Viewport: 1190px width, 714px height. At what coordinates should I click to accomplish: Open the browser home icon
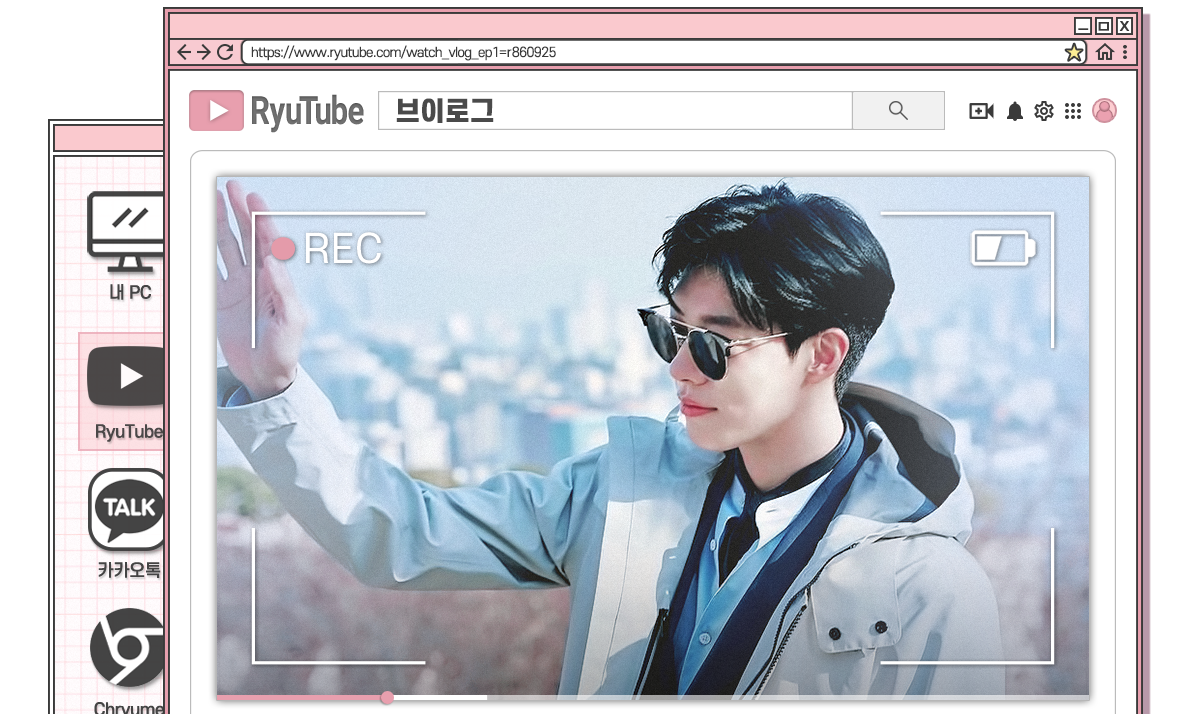(1105, 52)
